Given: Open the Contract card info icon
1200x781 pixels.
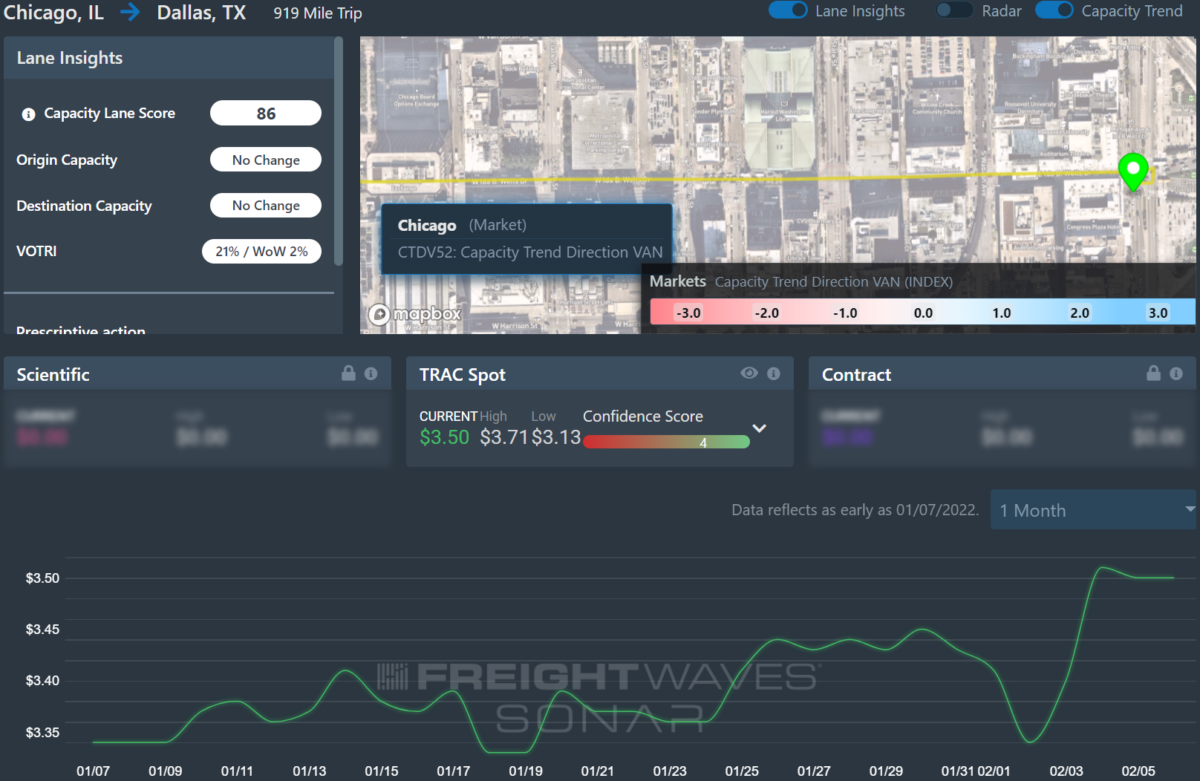Looking at the screenshot, I should point(1175,373).
